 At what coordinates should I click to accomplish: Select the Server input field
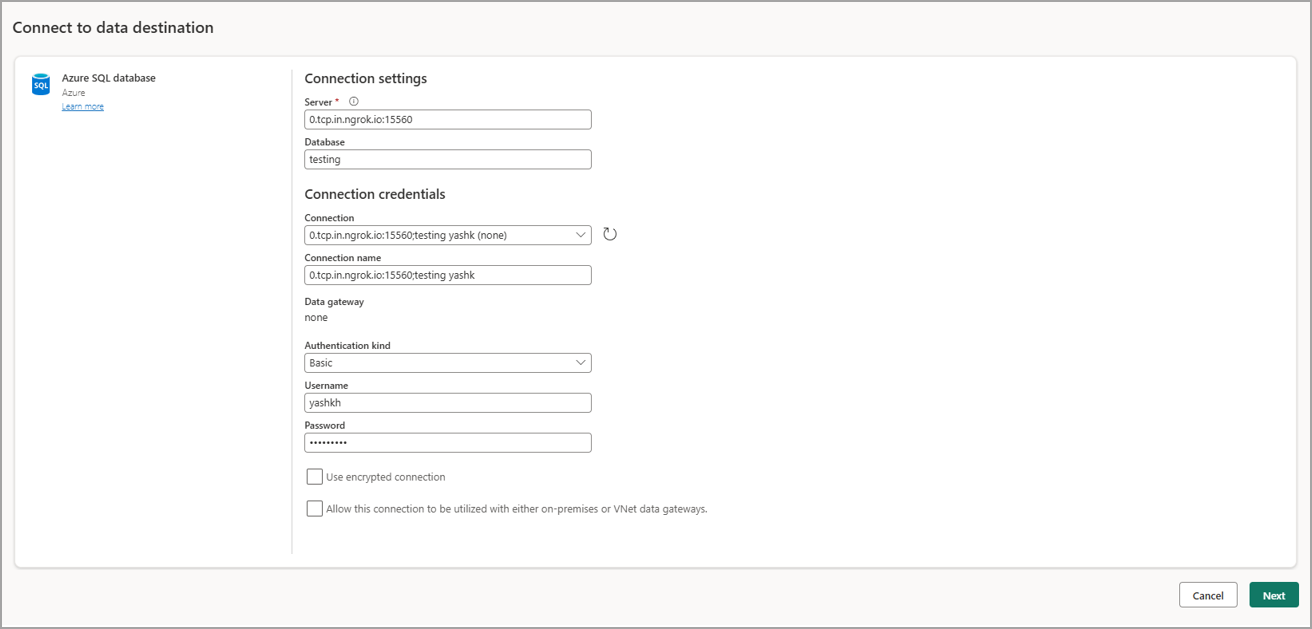447,119
